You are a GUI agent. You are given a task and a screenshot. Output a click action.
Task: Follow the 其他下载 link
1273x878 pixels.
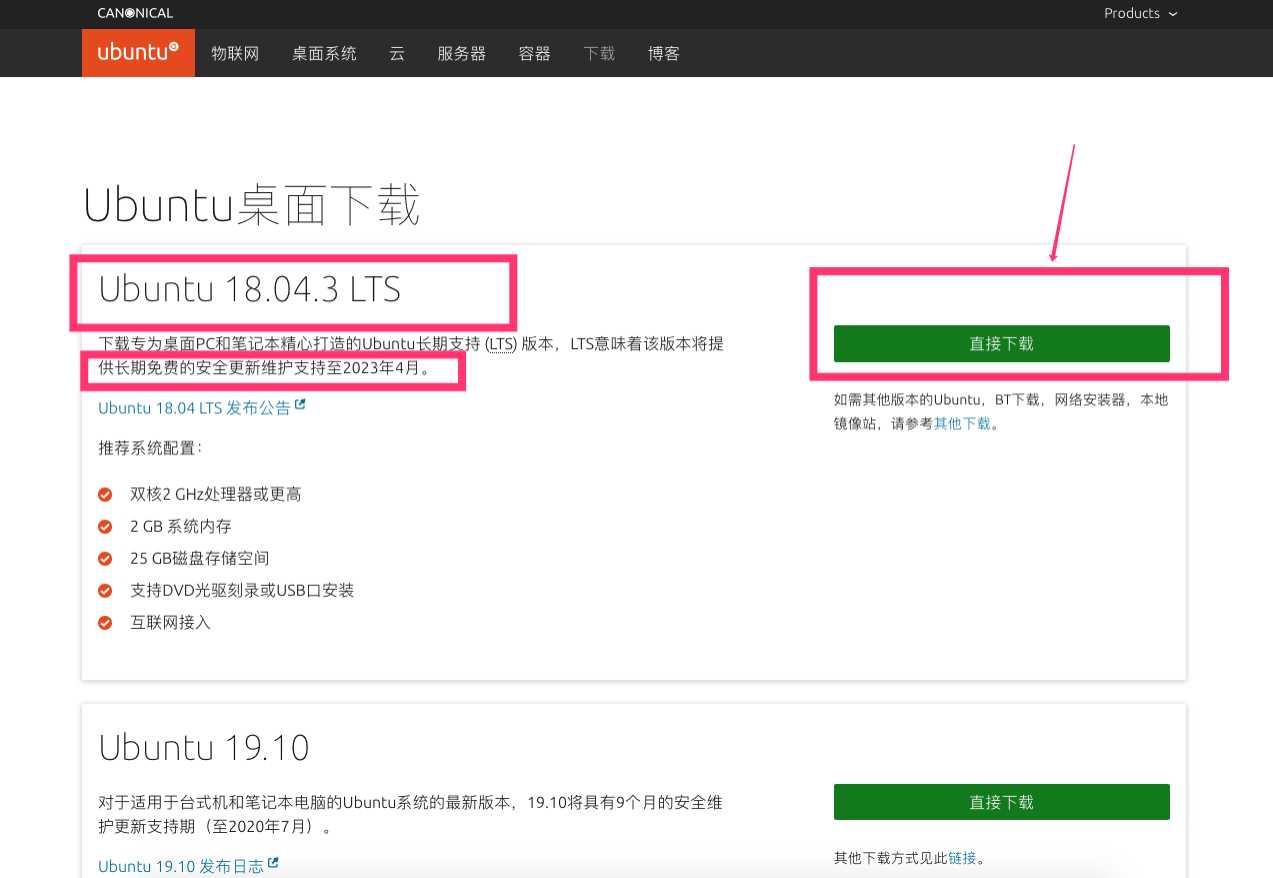pos(962,423)
